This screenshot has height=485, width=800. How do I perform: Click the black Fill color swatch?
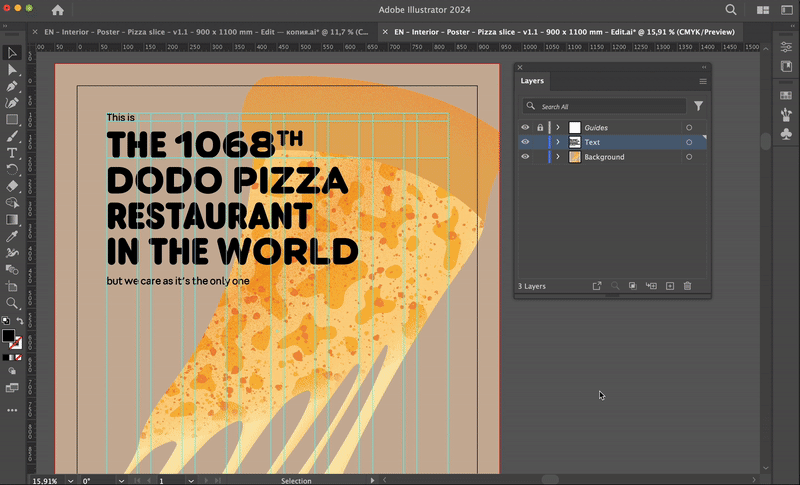pyautogui.click(x=8, y=335)
